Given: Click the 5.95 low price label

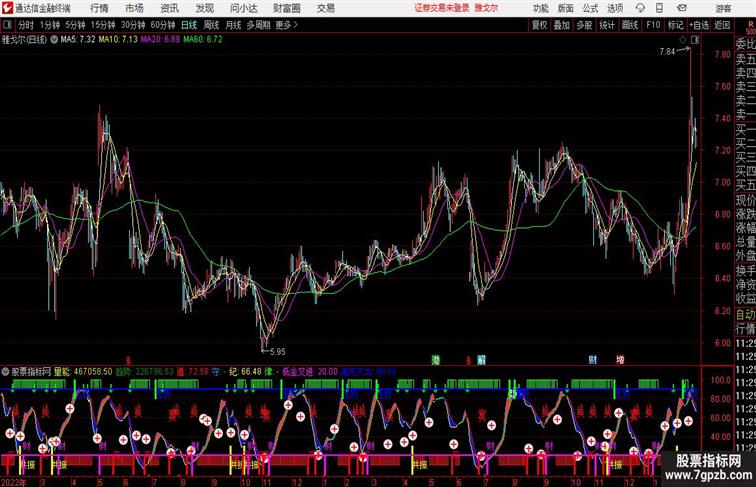Looking at the screenshot, I should click(277, 352).
